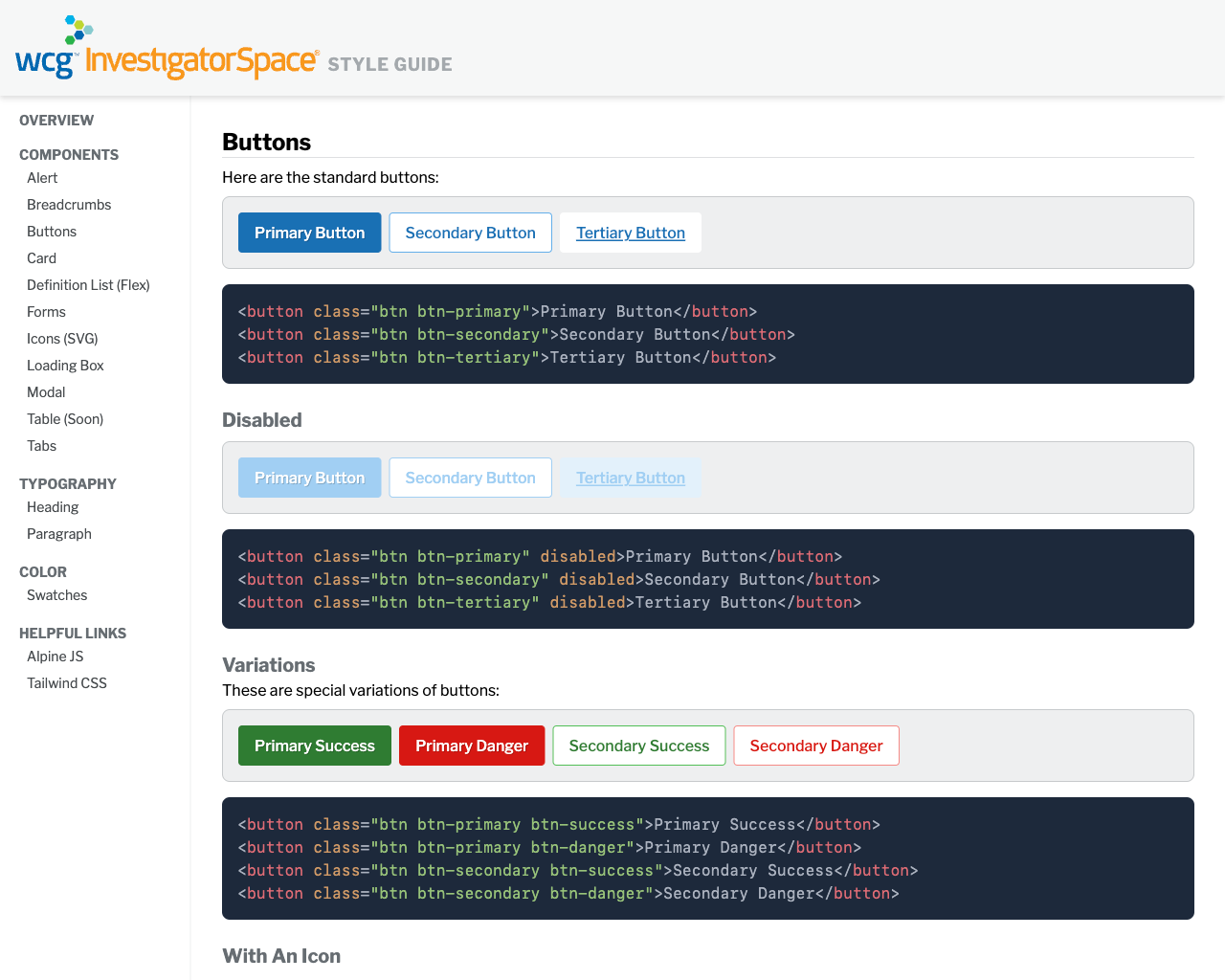The image size is (1225, 980).
Task: Click the Secondary Button example
Action: pos(470,233)
